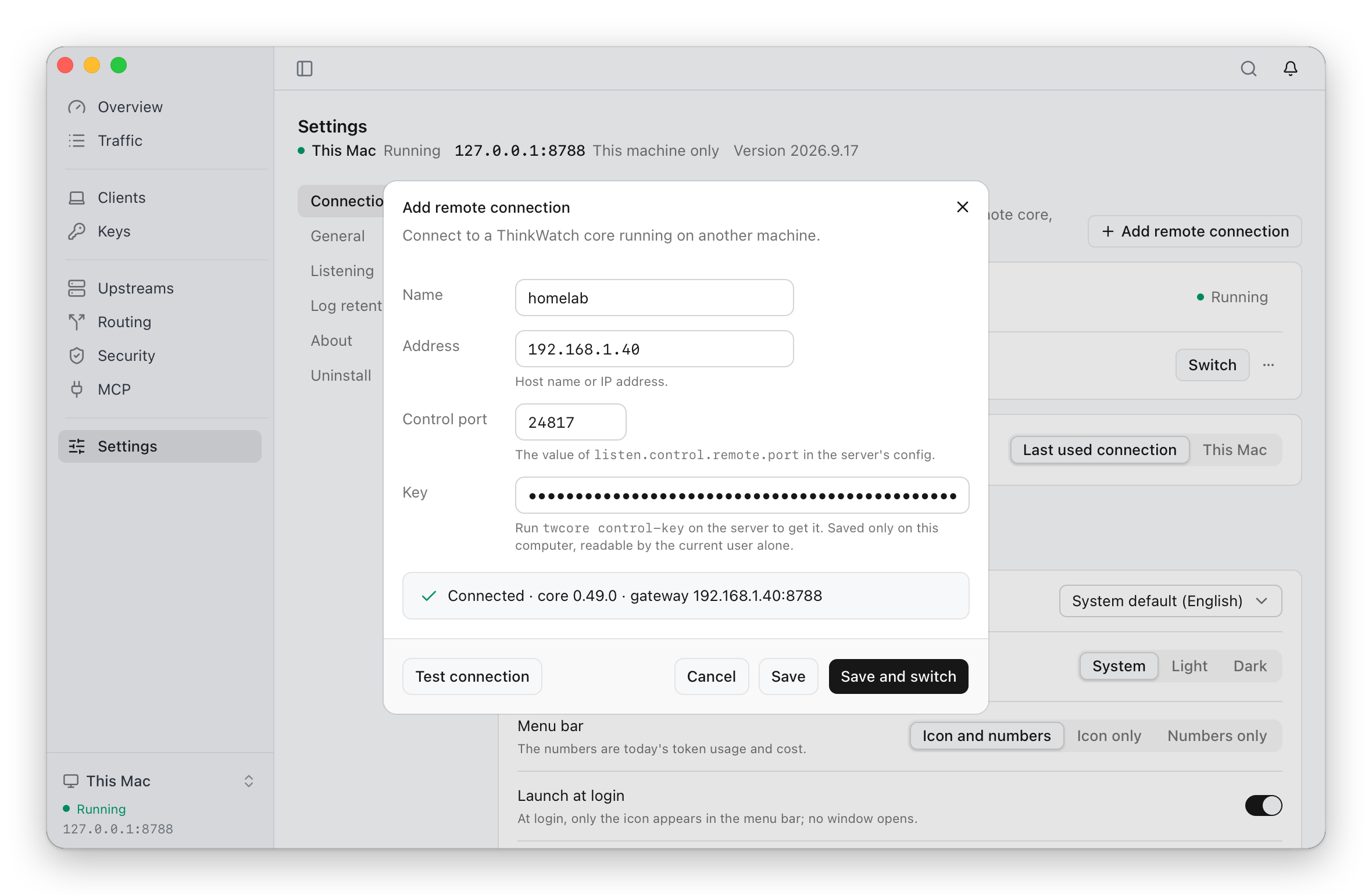Select Last used connection option
1372x895 pixels.
coord(1099,450)
